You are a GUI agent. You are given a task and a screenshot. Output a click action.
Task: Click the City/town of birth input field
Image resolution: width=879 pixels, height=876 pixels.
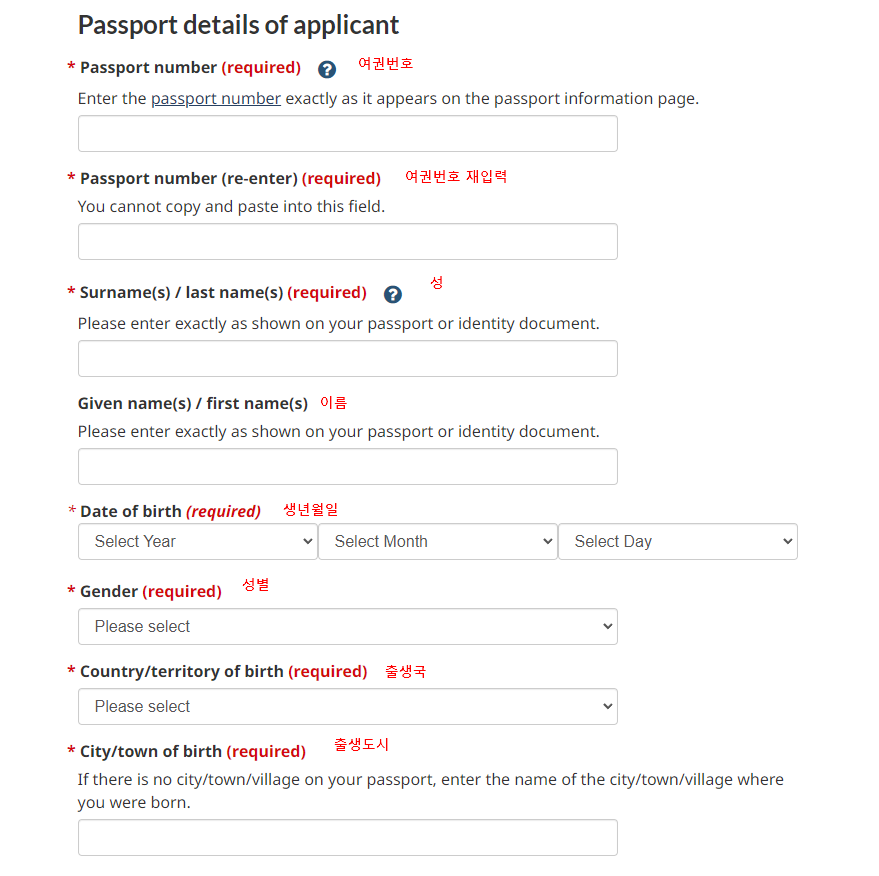(347, 837)
